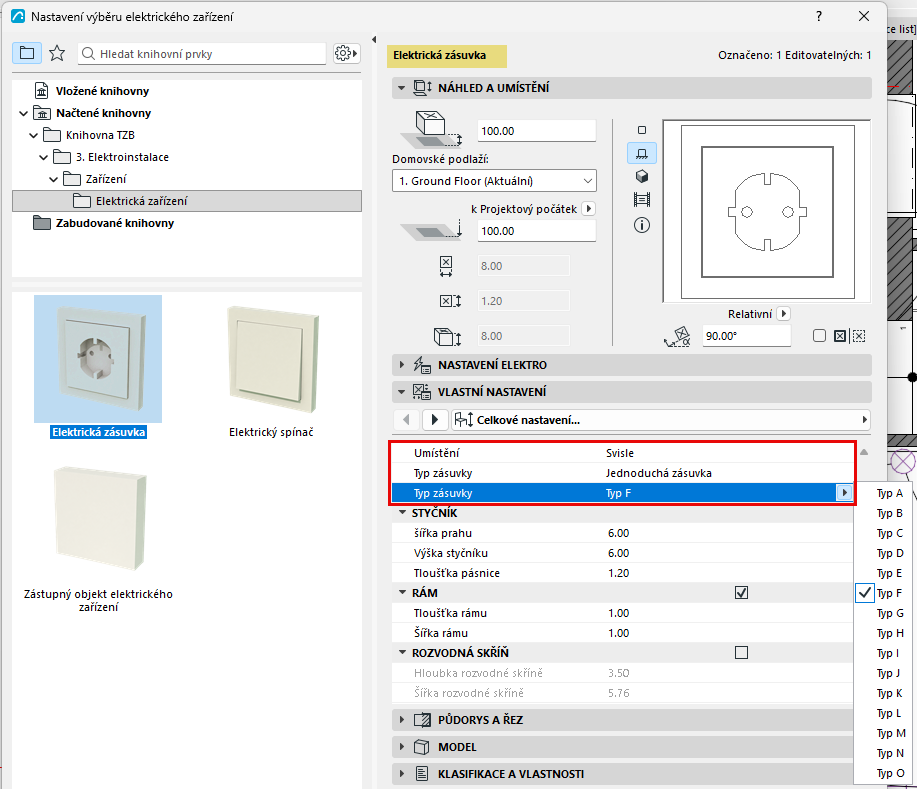Click the parameter list scroll-up arrow
The height and width of the screenshot is (789, 917).
point(864,452)
